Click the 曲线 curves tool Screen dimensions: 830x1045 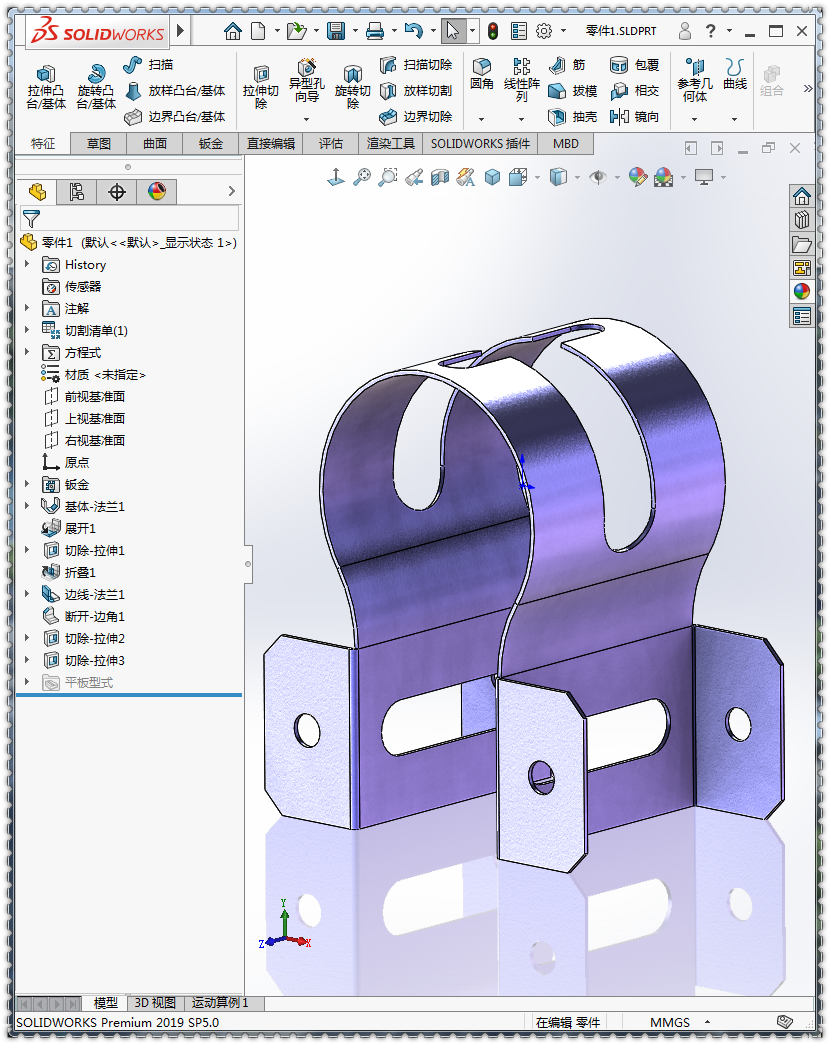click(x=735, y=74)
